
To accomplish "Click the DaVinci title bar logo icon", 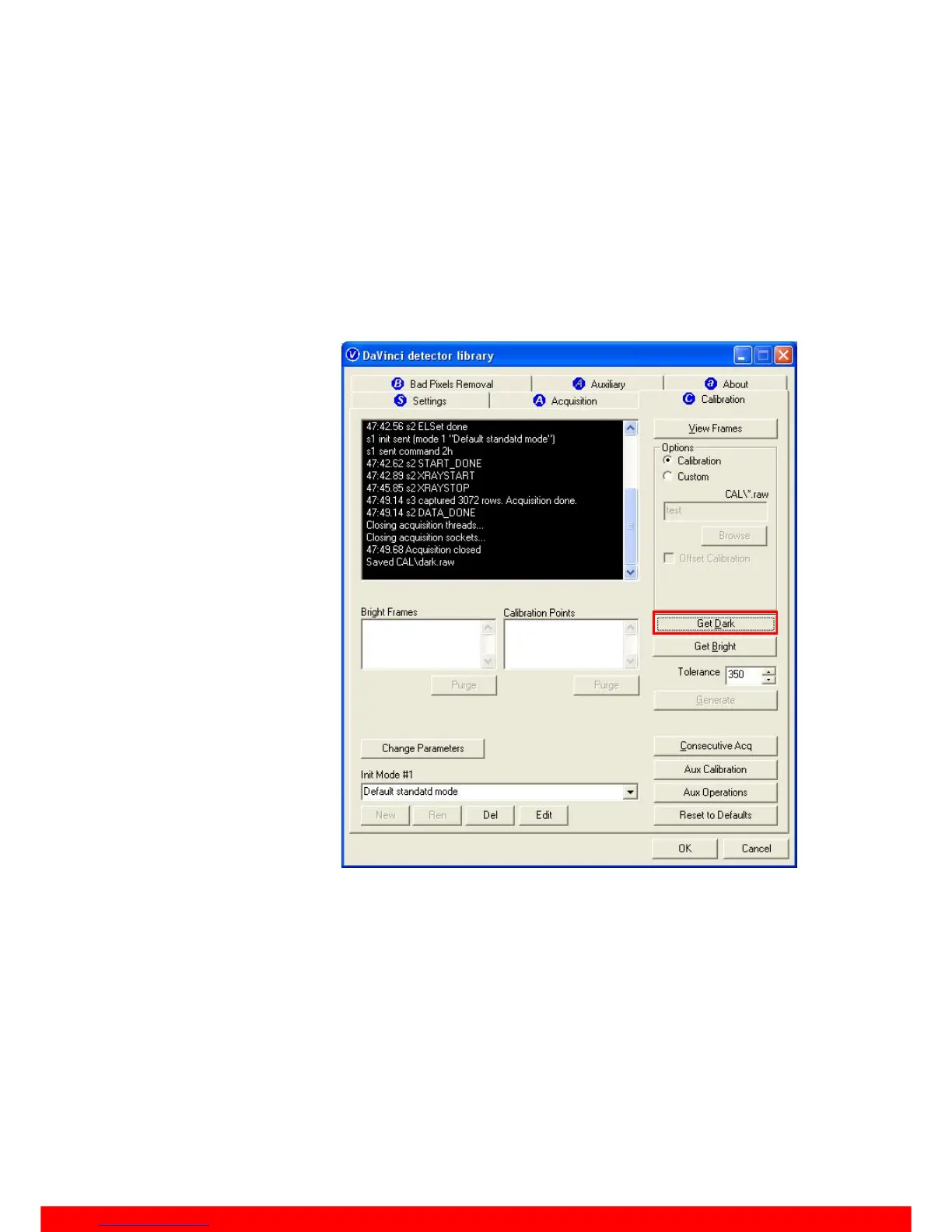I will click(x=352, y=355).
